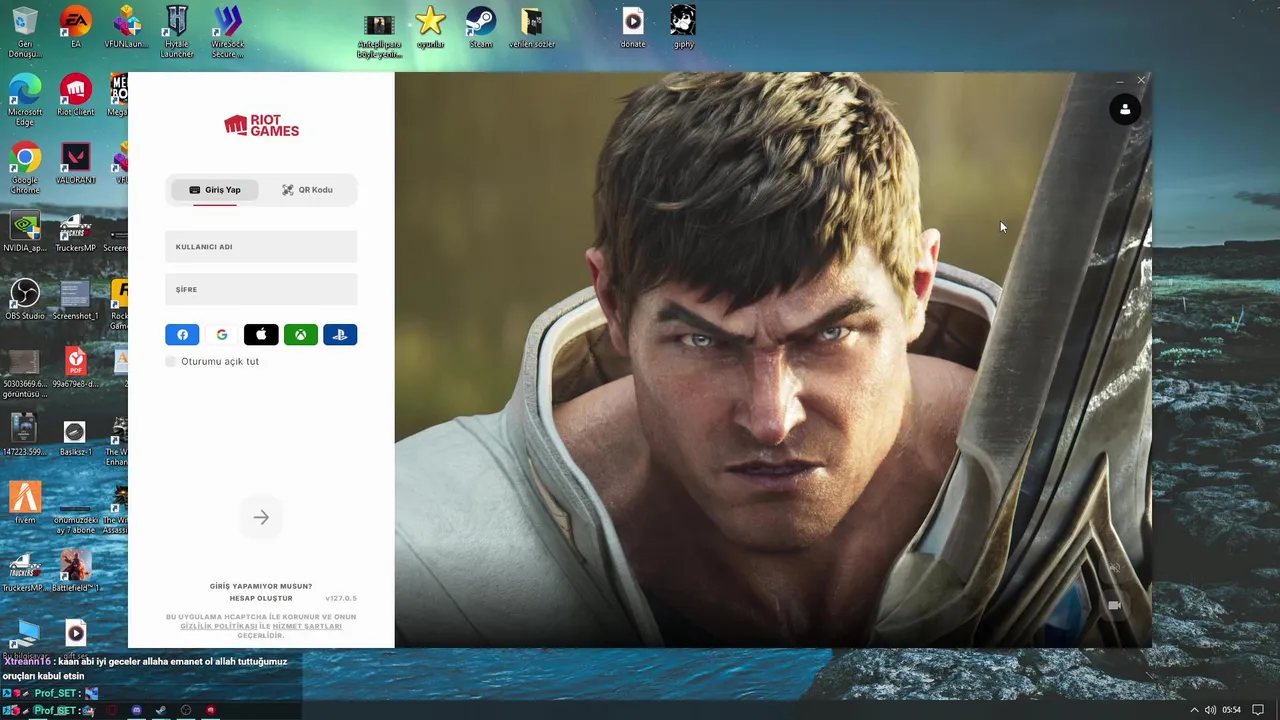Select the Google Chrome desktop icon
Image resolution: width=1280 pixels, height=720 pixels.
click(25, 168)
